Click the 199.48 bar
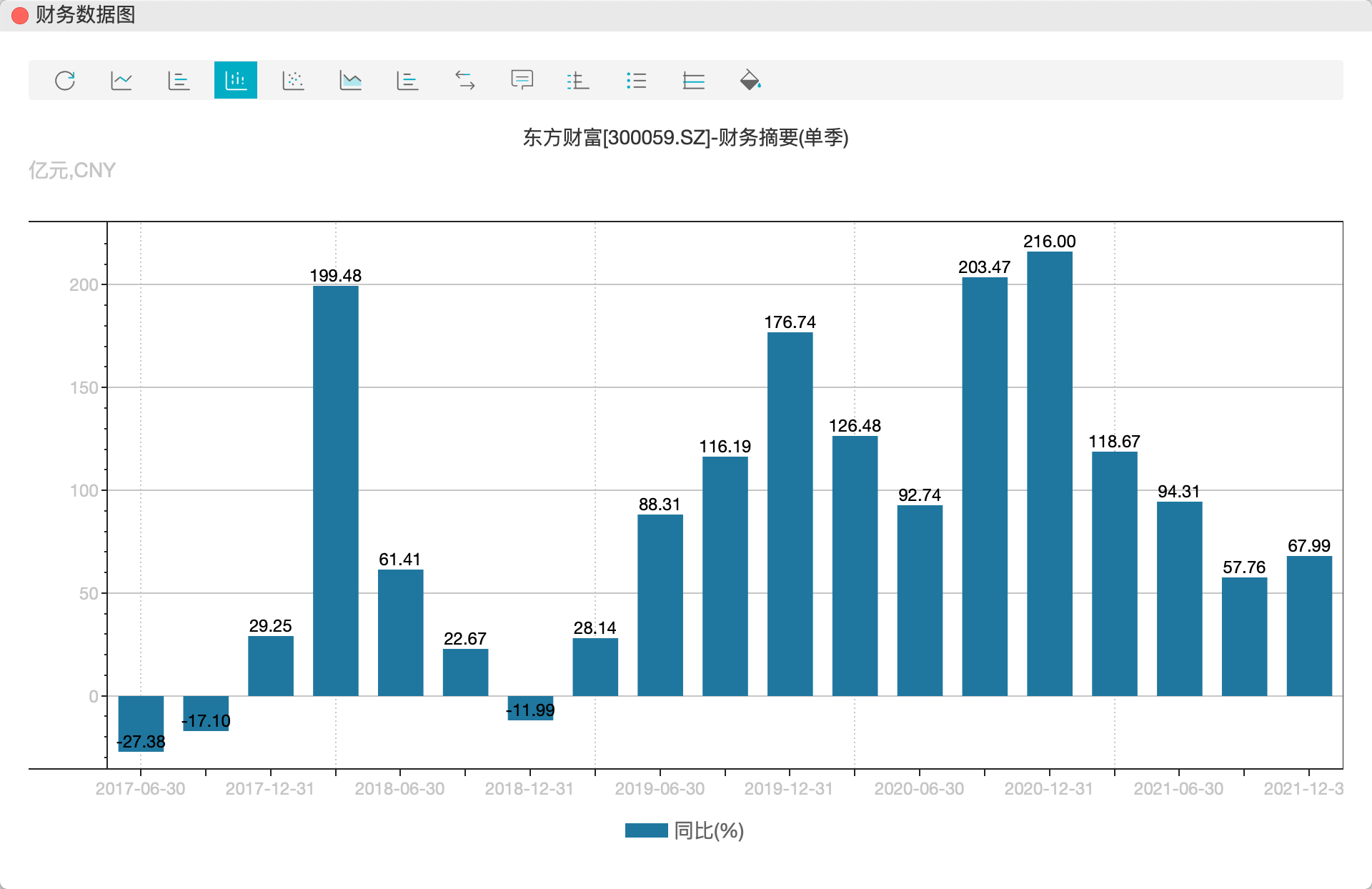This screenshot has width=1372, height=889. (x=335, y=490)
